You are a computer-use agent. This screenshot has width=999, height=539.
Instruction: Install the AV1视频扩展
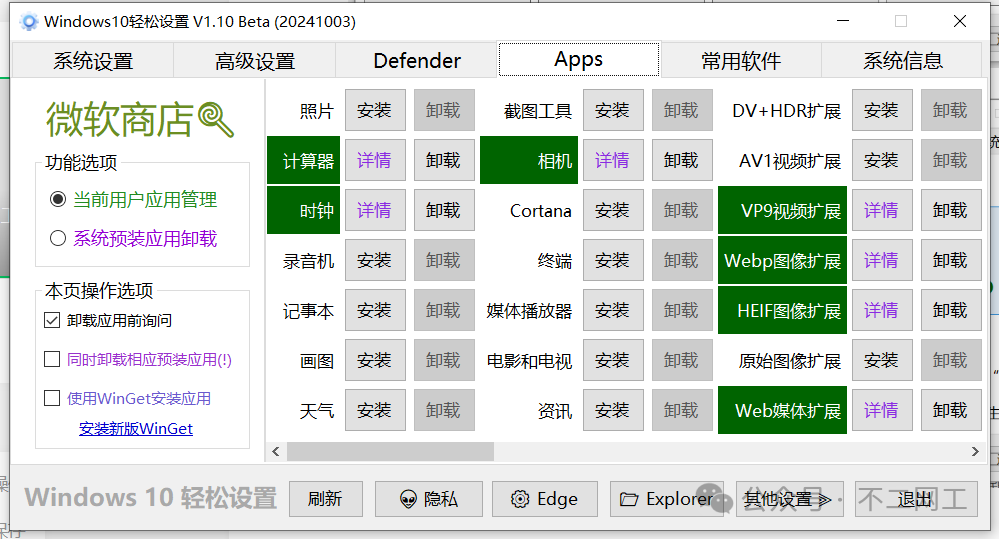click(x=882, y=160)
